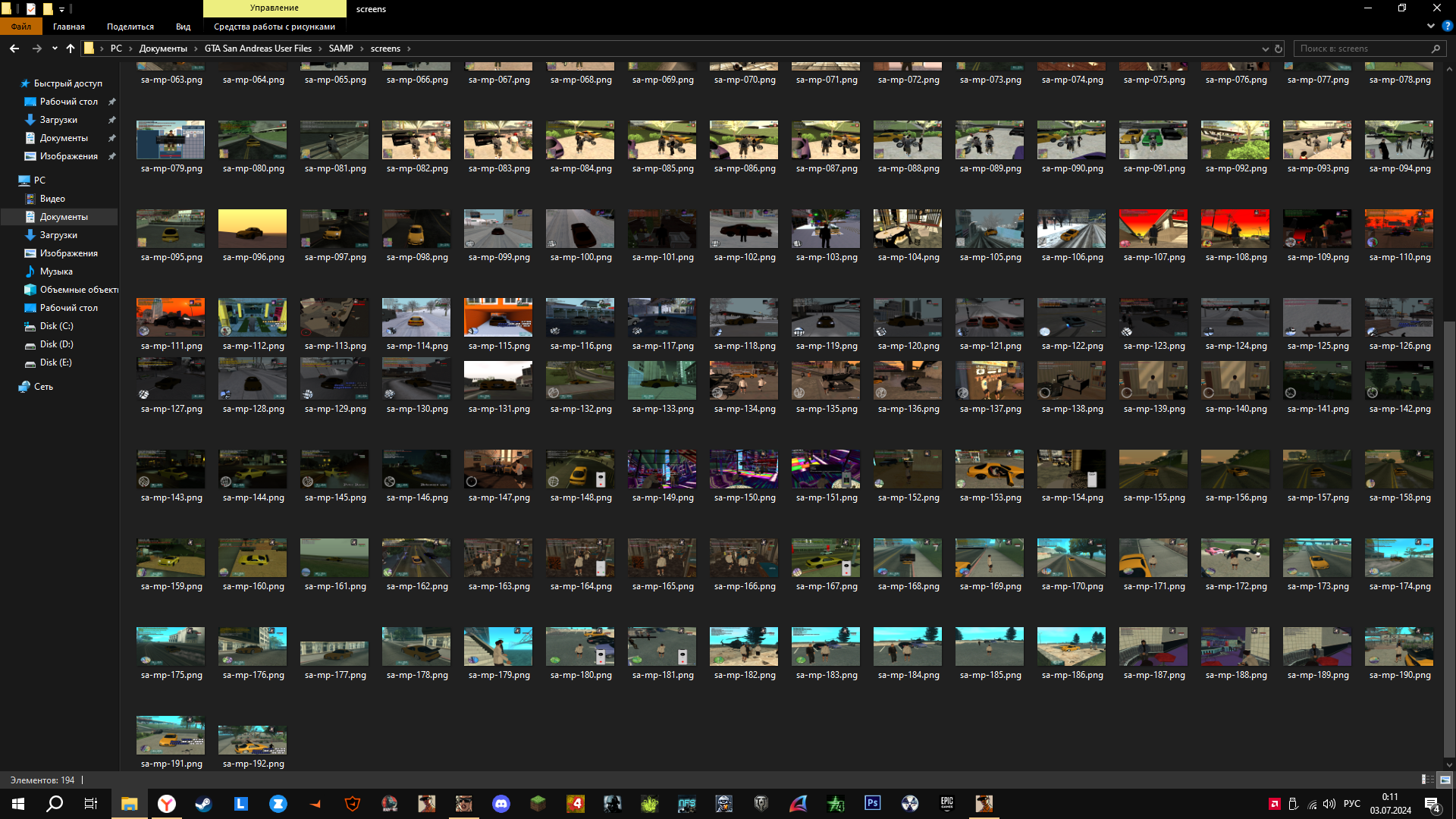Open Steam from the taskbar
The width and height of the screenshot is (1456, 819).
(x=203, y=804)
